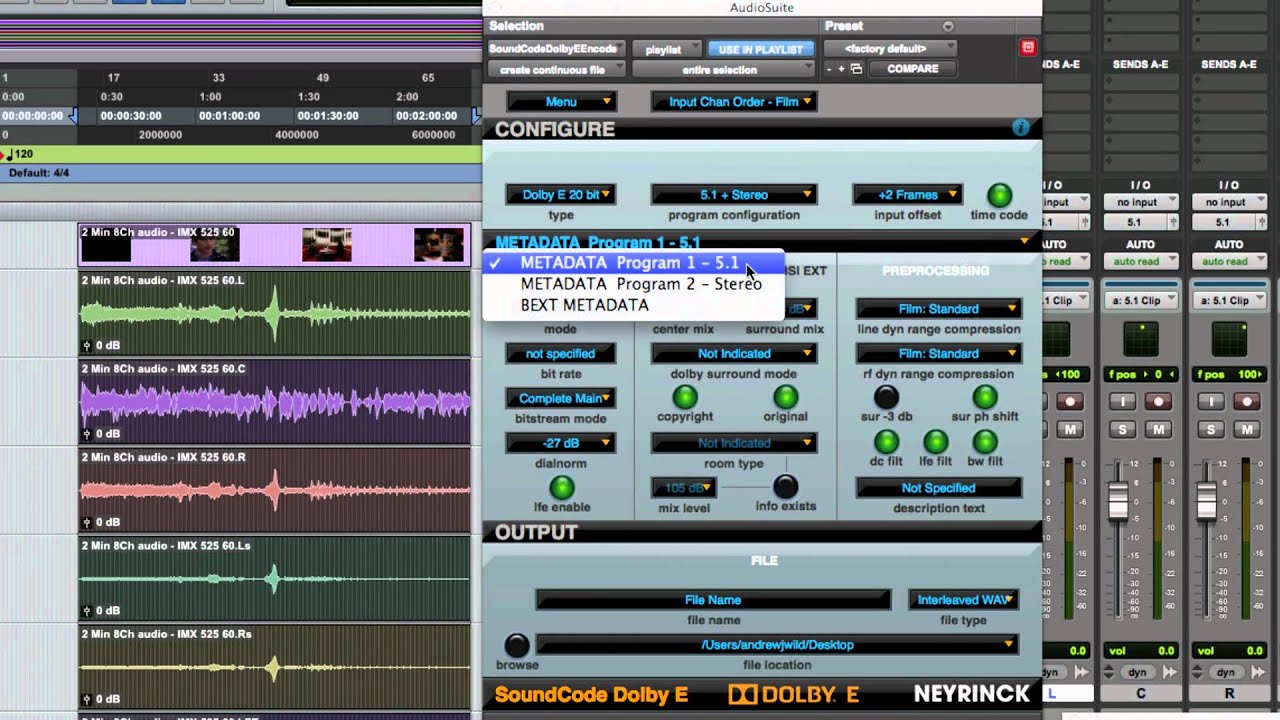Click the input monitor I button on channel R
This screenshot has width=1280, height=720.
click(x=1211, y=402)
